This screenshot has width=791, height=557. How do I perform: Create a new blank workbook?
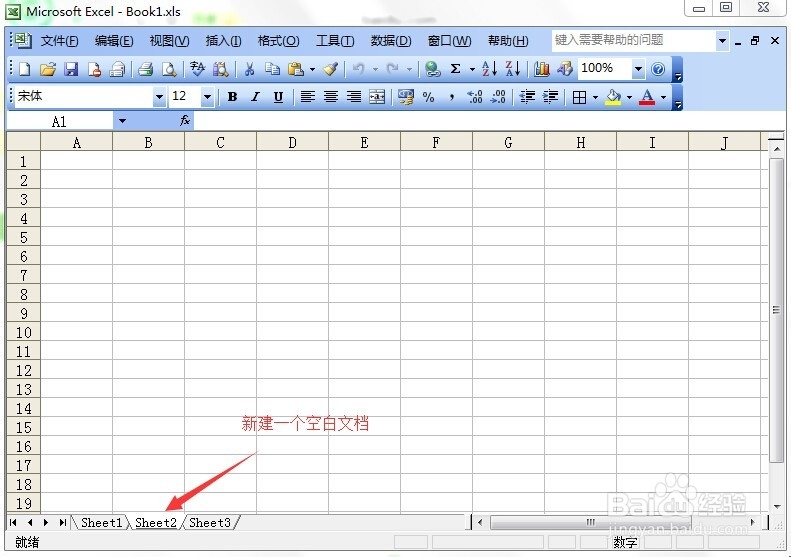(25, 69)
